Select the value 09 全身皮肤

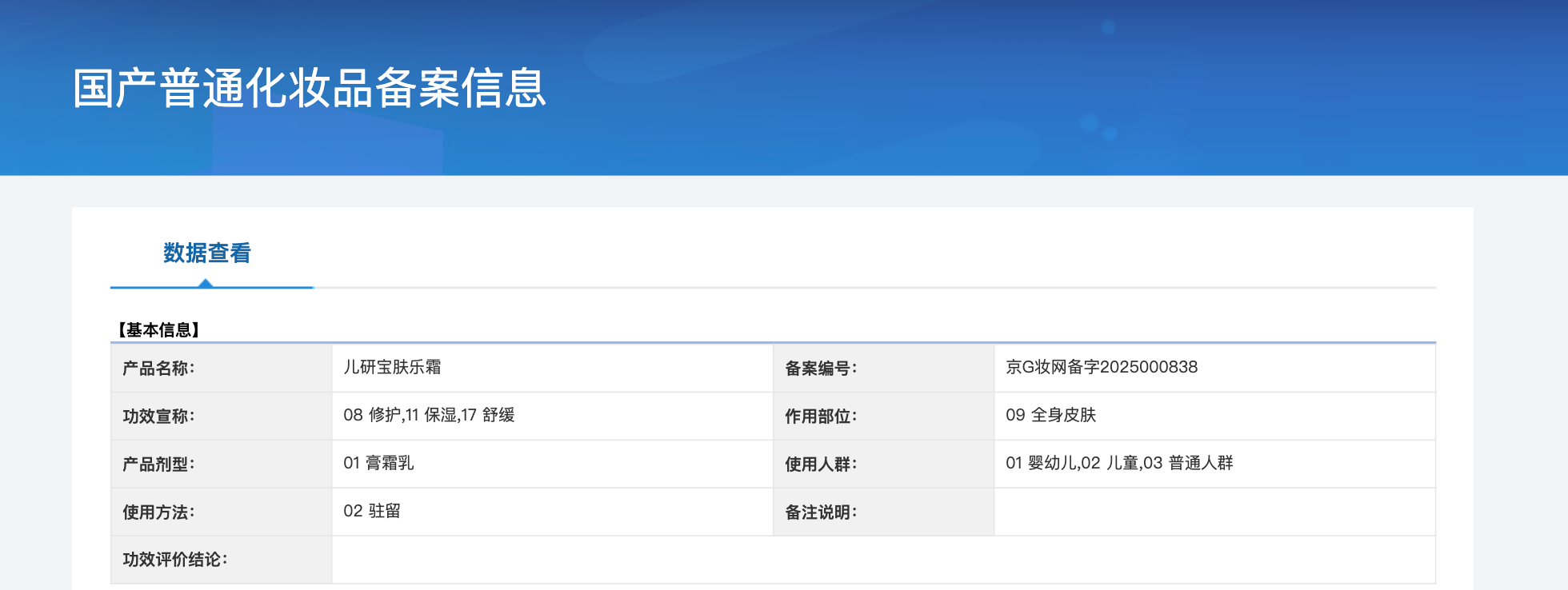[1050, 415]
